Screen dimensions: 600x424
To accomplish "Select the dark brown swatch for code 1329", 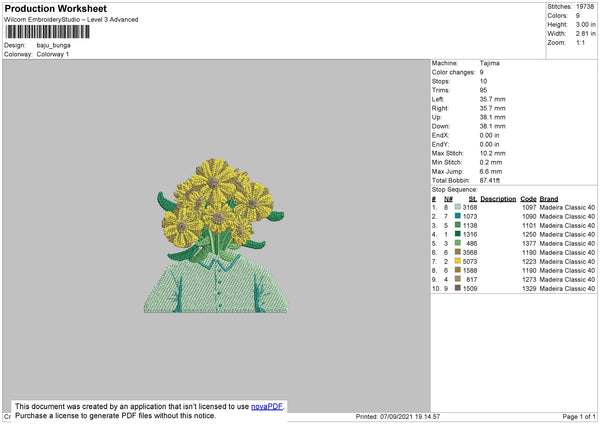I will point(458,288).
